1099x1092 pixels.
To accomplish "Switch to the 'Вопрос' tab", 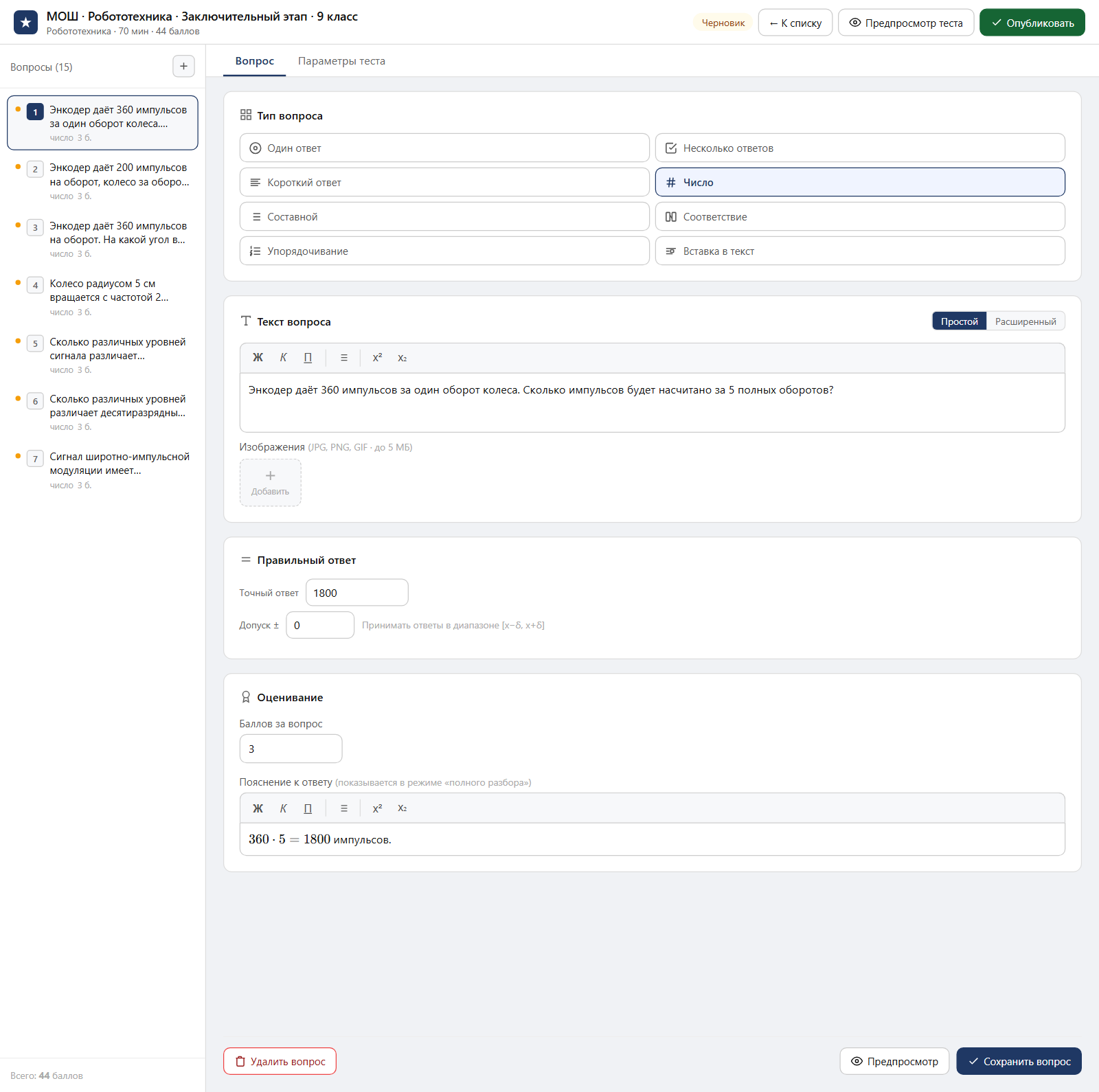I will [255, 61].
